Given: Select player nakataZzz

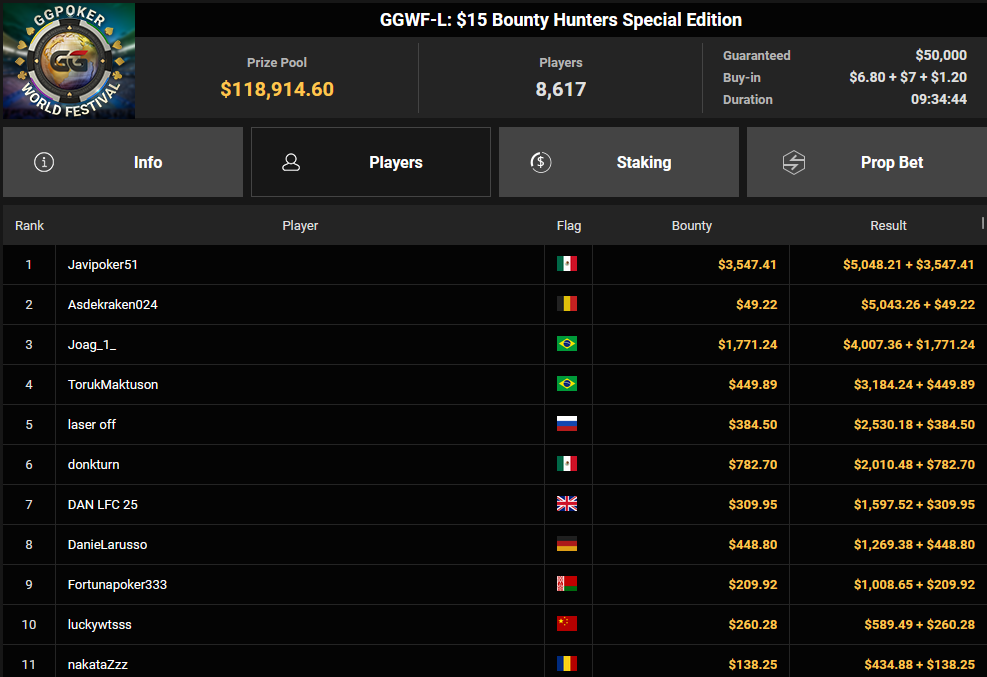Looking at the screenshot, I should (98, 664).
